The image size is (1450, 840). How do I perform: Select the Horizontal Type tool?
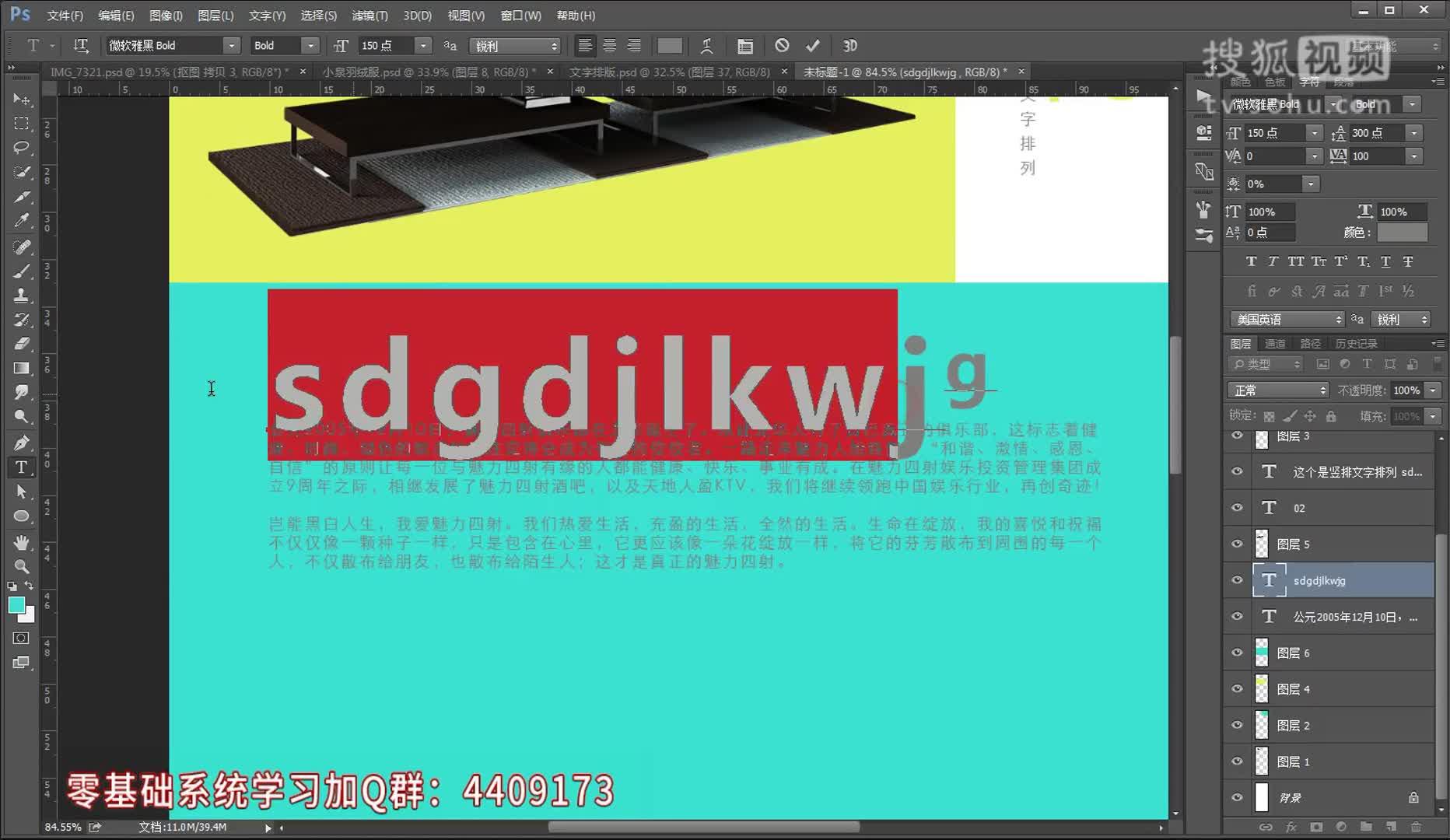click(x=23, y=467)
